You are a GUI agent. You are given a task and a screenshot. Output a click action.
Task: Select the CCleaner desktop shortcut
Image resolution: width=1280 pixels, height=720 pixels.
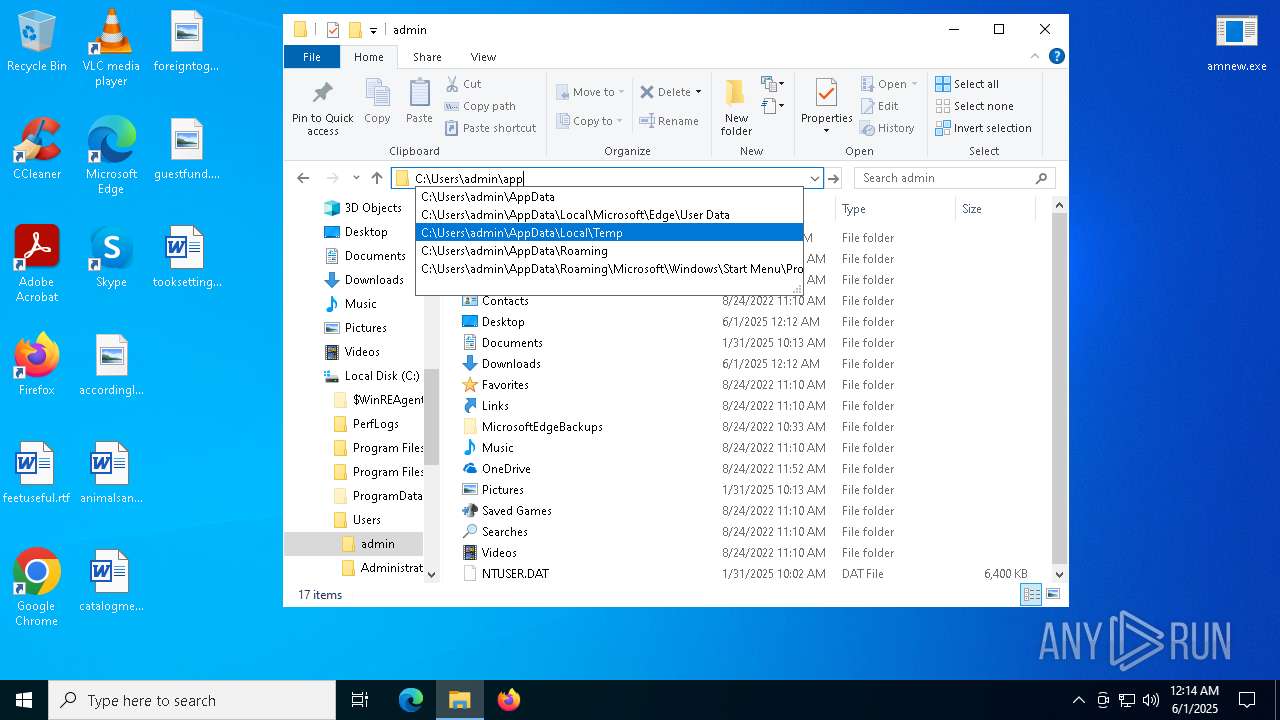pos(37,148)
